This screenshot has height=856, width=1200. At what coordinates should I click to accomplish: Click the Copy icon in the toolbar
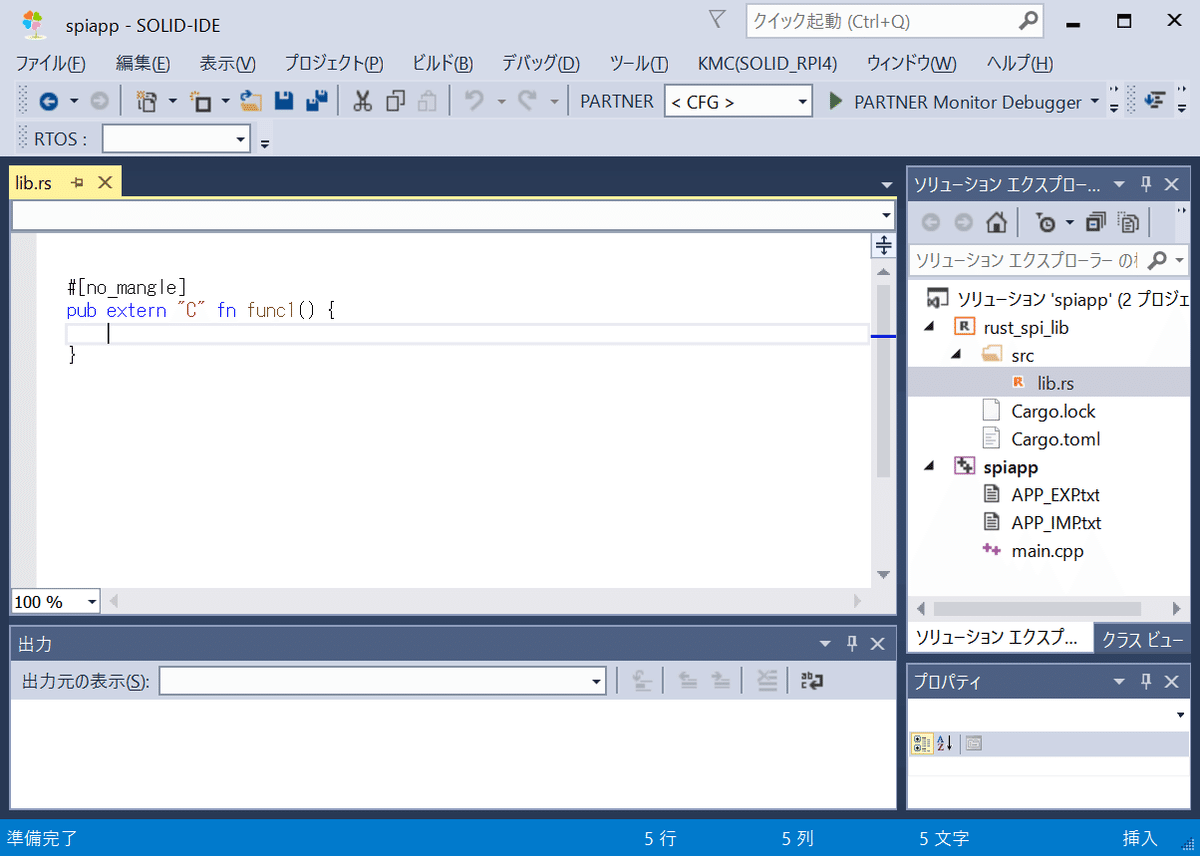point(395,101)
